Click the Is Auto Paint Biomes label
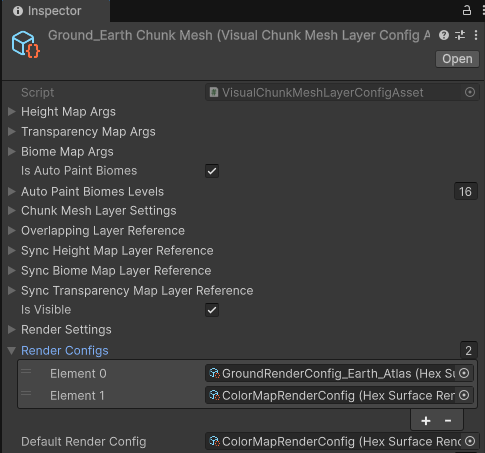 (79, 171)
